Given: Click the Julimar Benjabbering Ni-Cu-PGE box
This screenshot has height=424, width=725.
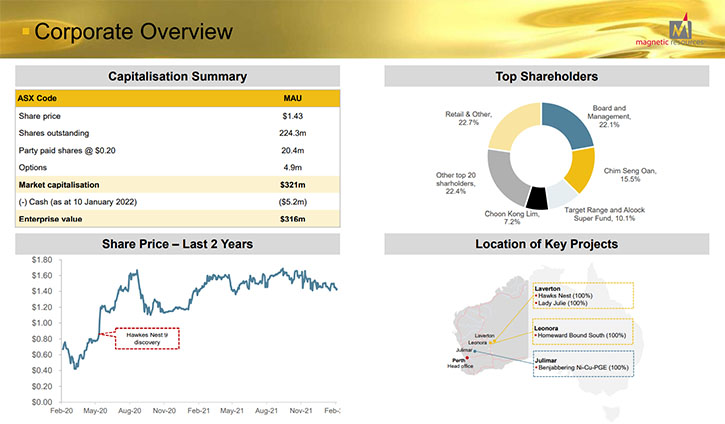Looking at the screenshot, I should click(x=583, y=364).
